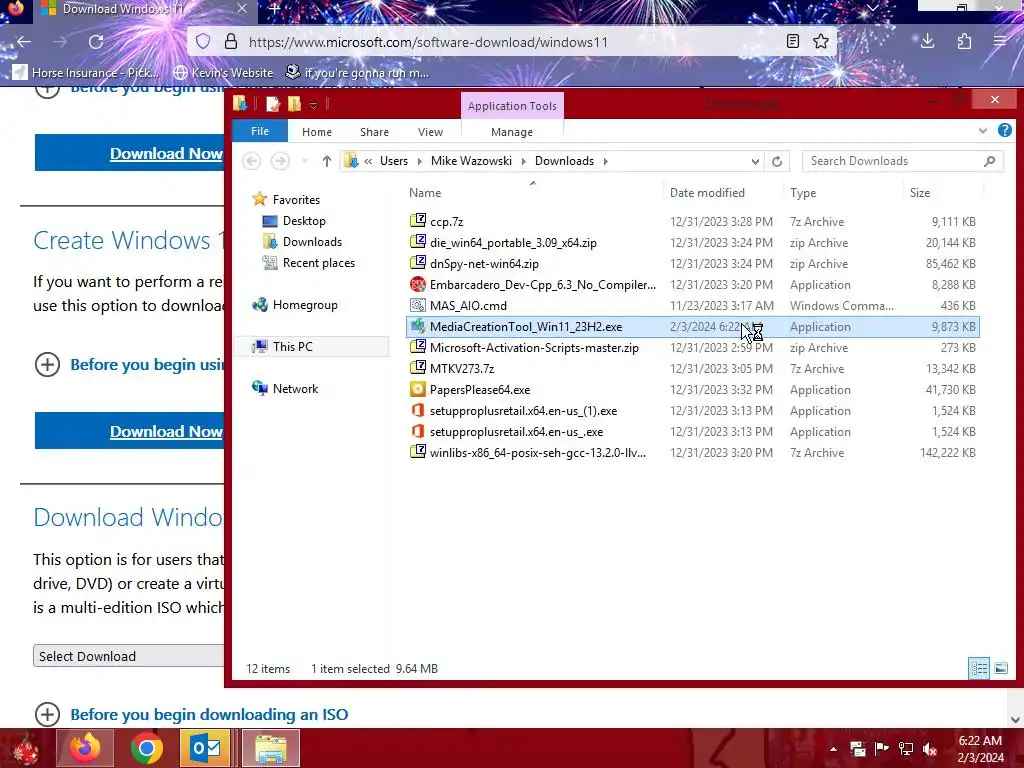Click the Firefox back arrow
The height and width of the screenshot is (768, 1024).
click(x=24, y=42)
